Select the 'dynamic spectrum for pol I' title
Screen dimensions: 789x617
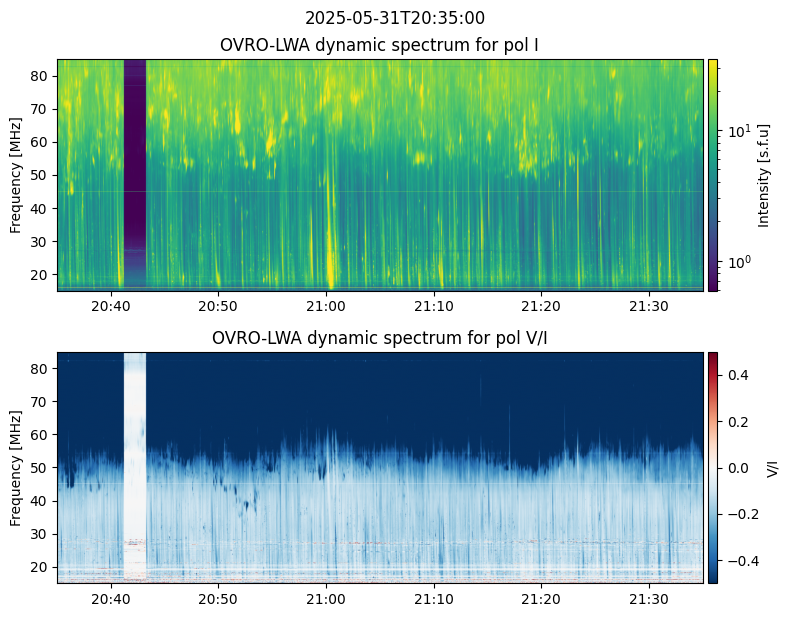[x=380, y=45]
